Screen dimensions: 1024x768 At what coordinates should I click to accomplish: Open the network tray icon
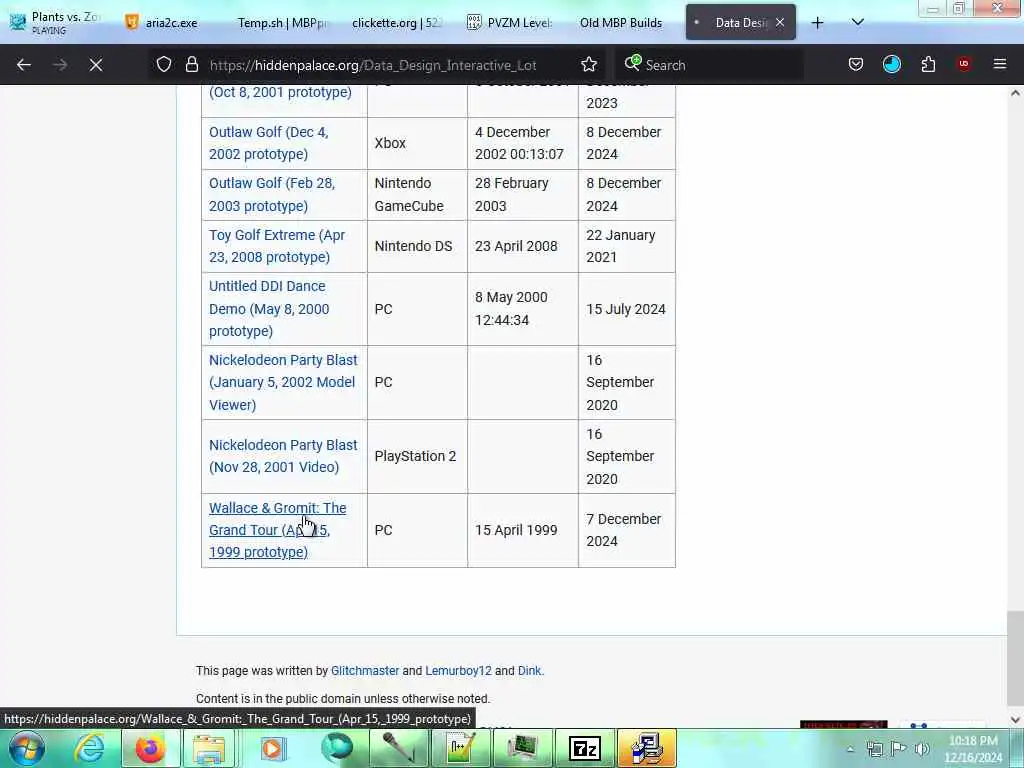(x=874, y=749)
